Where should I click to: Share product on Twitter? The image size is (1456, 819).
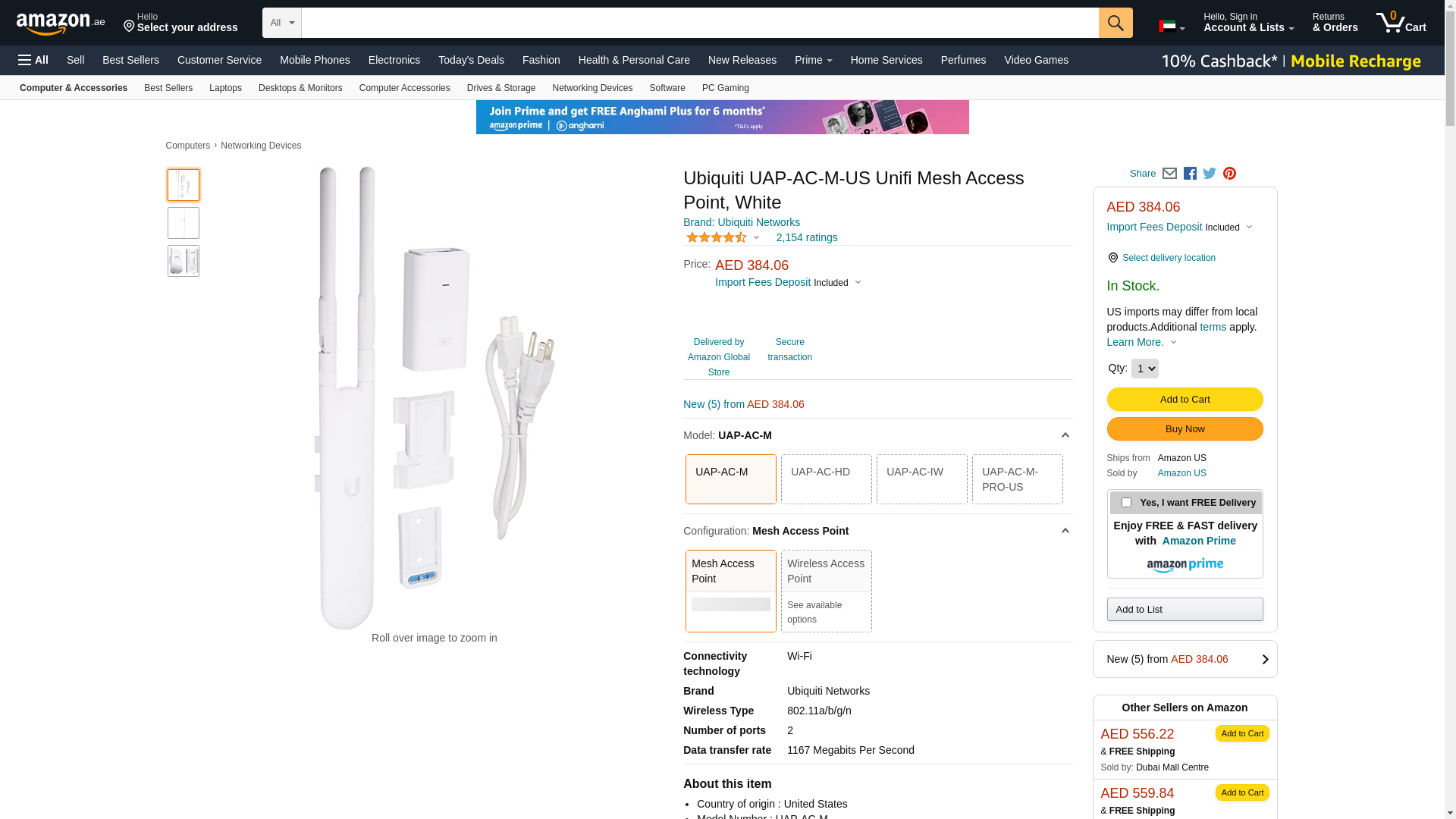pos(1210,174)
